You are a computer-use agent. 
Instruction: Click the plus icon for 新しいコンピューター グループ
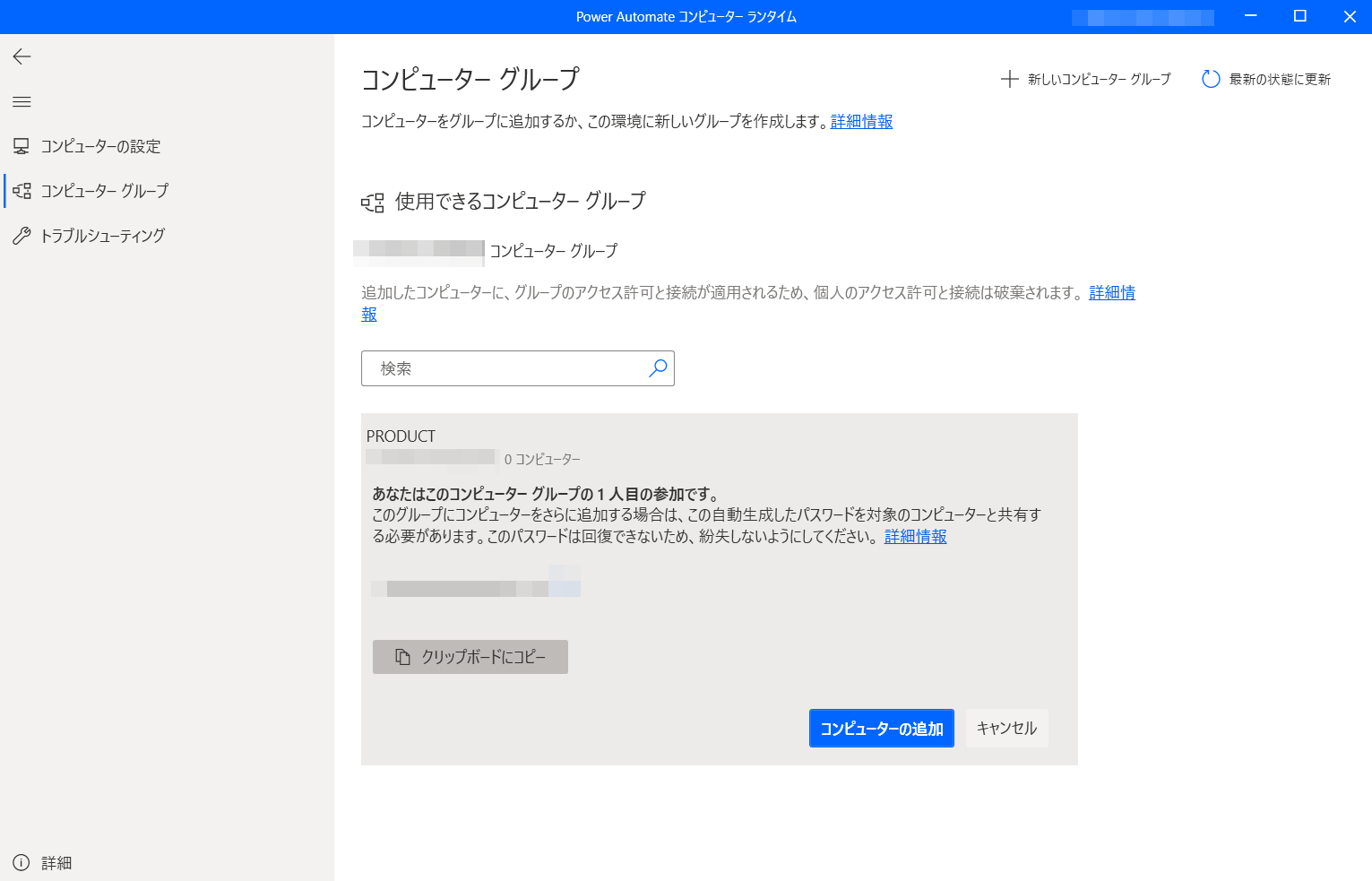pos(1011,79)
